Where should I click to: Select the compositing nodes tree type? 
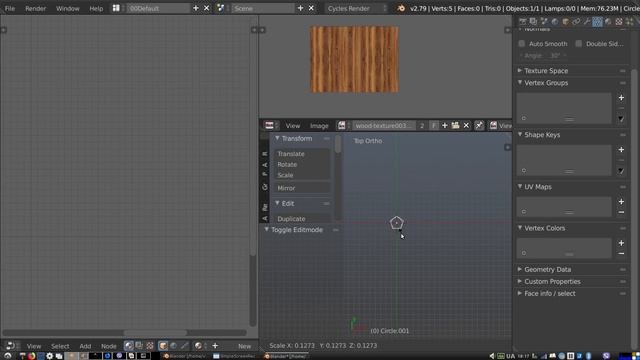(x=139, y=346)
